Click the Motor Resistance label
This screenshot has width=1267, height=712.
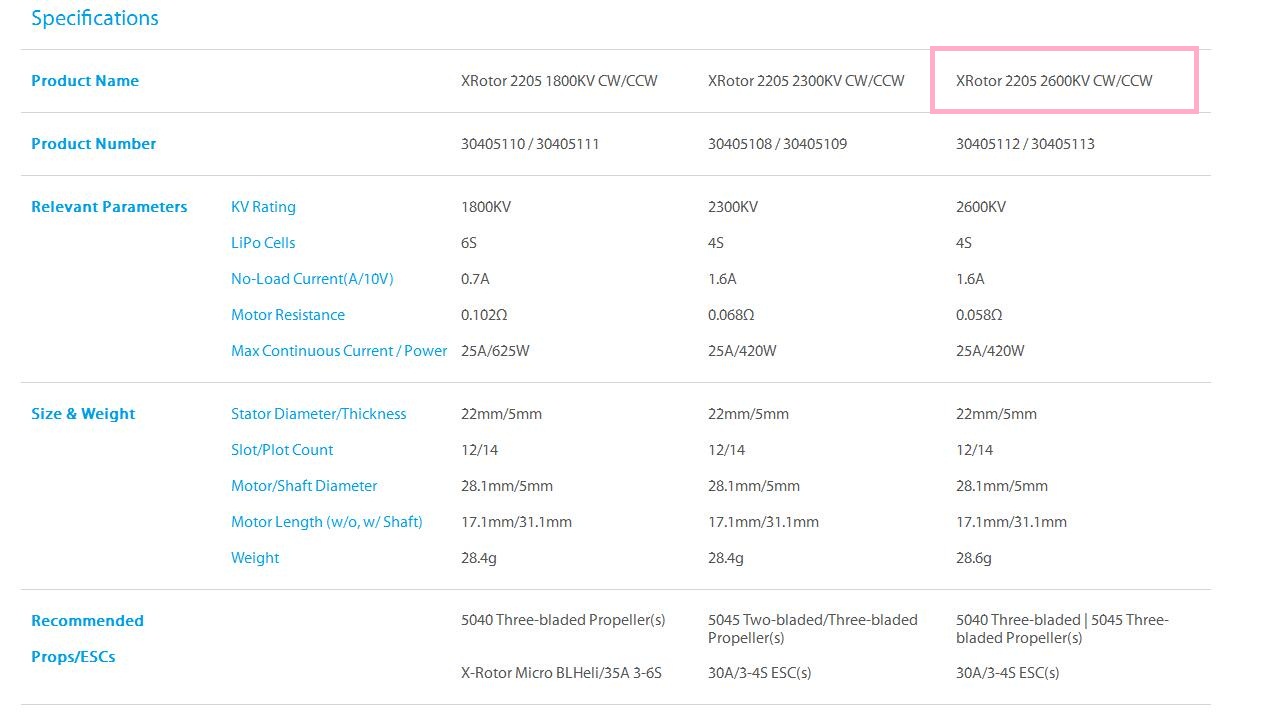pos(288,315)
